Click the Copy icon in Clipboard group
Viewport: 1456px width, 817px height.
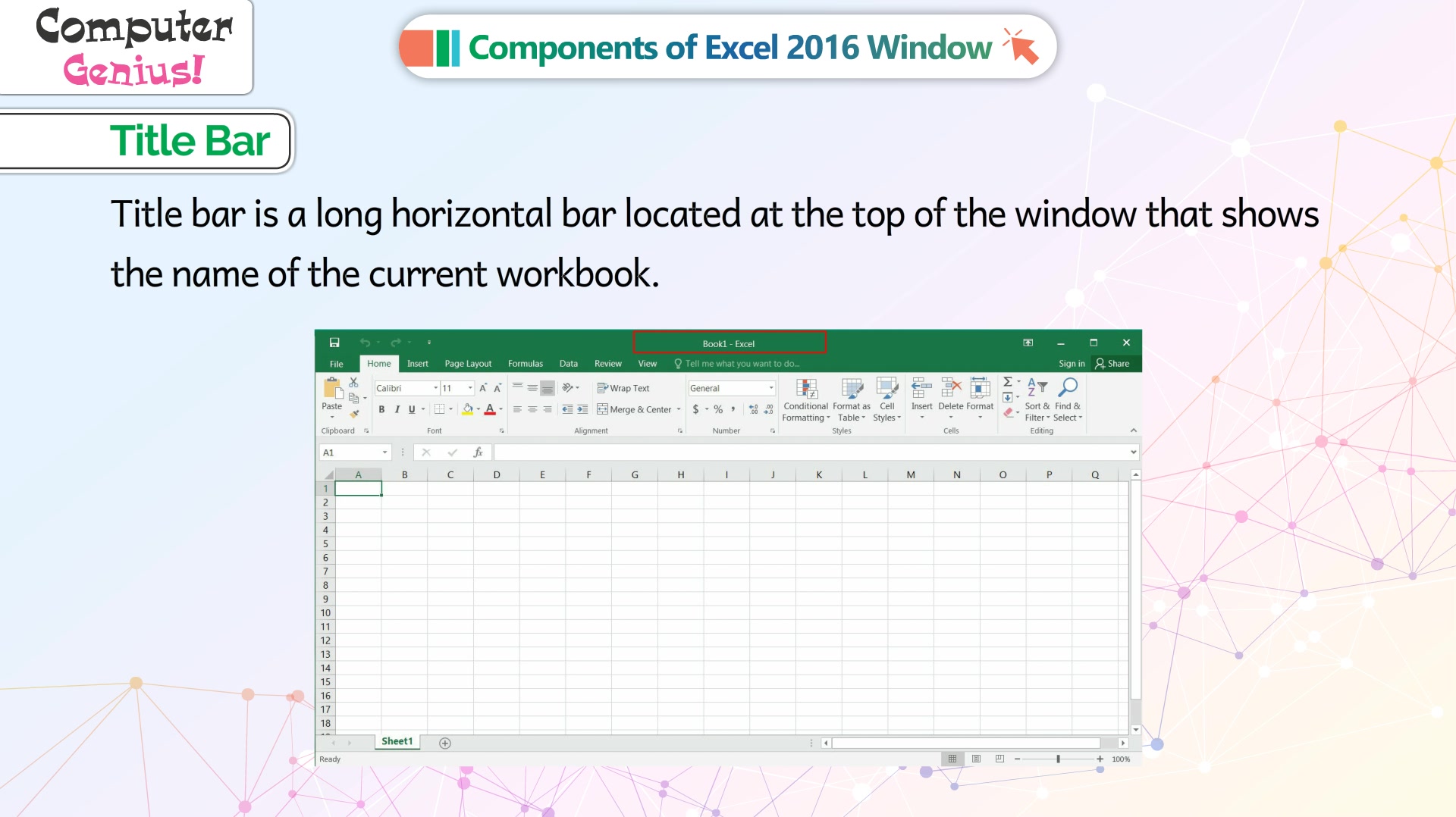point(353,398)
